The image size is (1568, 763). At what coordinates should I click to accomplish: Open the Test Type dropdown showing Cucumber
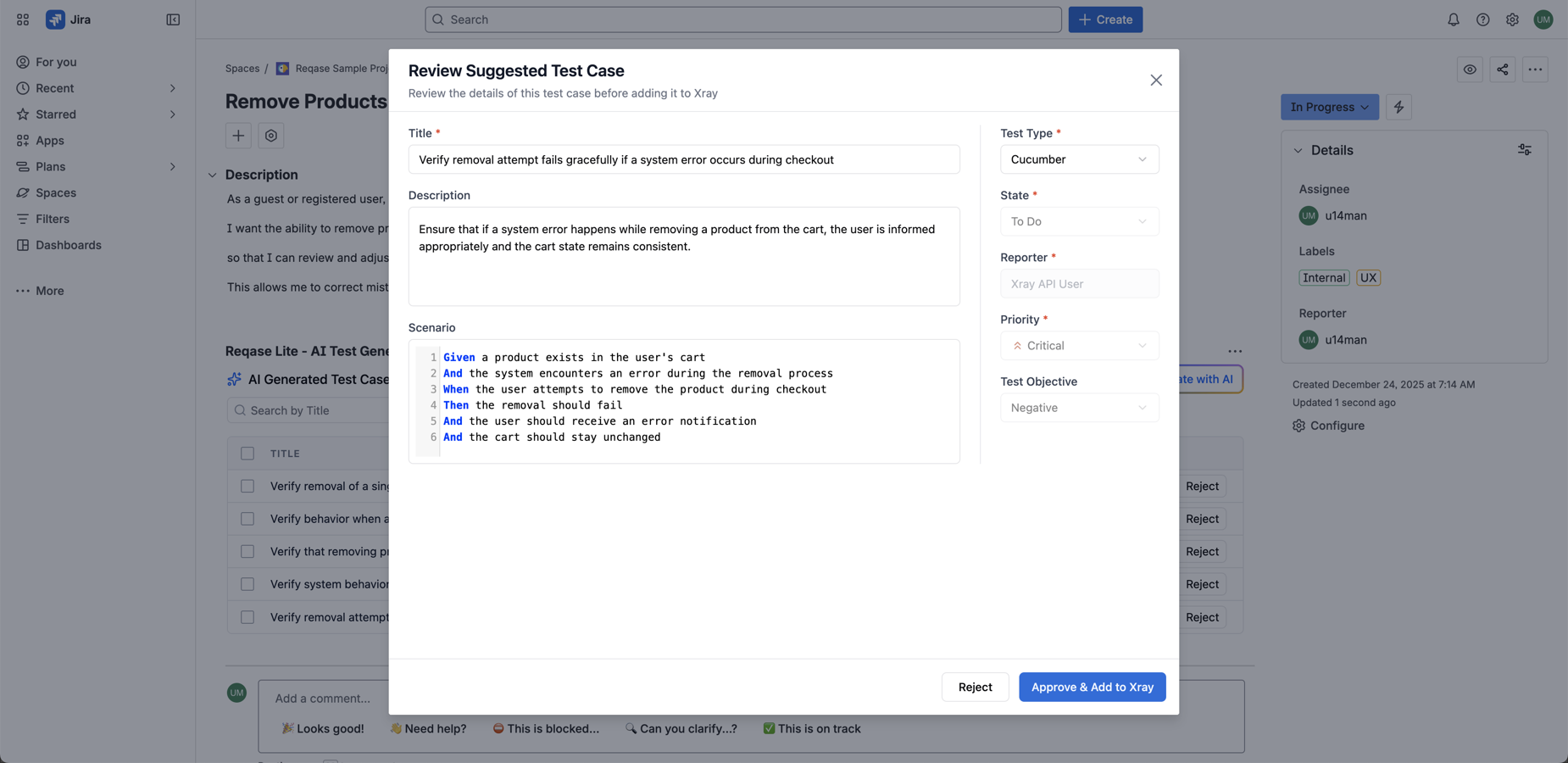pos(1080,159)
